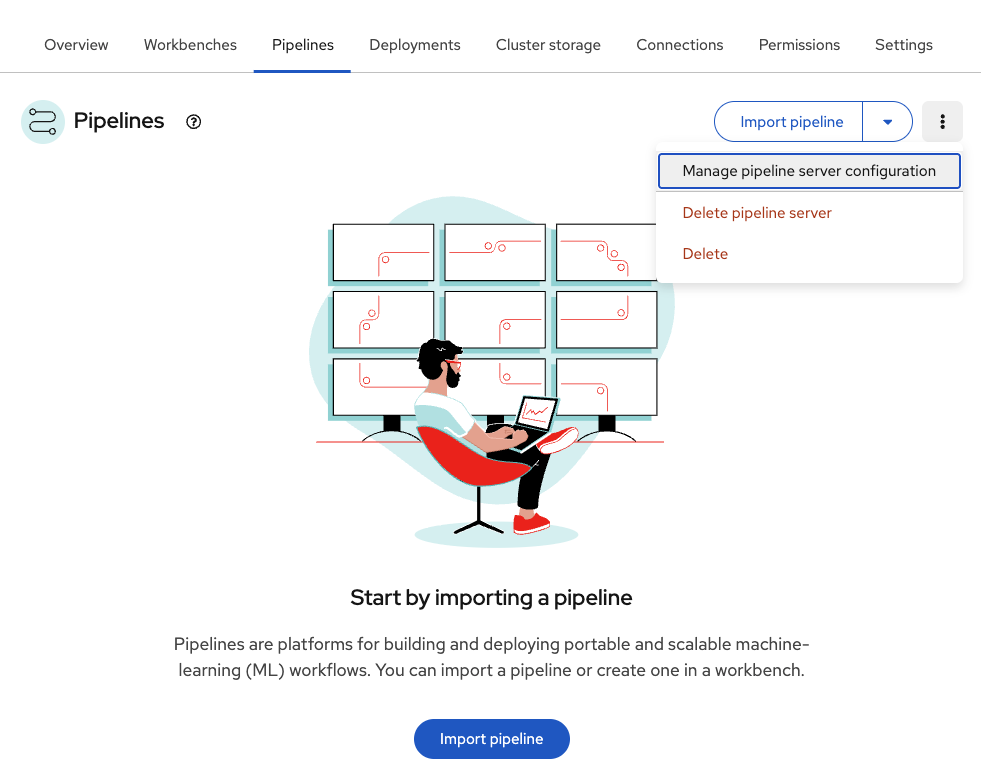Click the "Start by importing a pipeline" heading
The image size is (981, 781).
tap(491, 598)
